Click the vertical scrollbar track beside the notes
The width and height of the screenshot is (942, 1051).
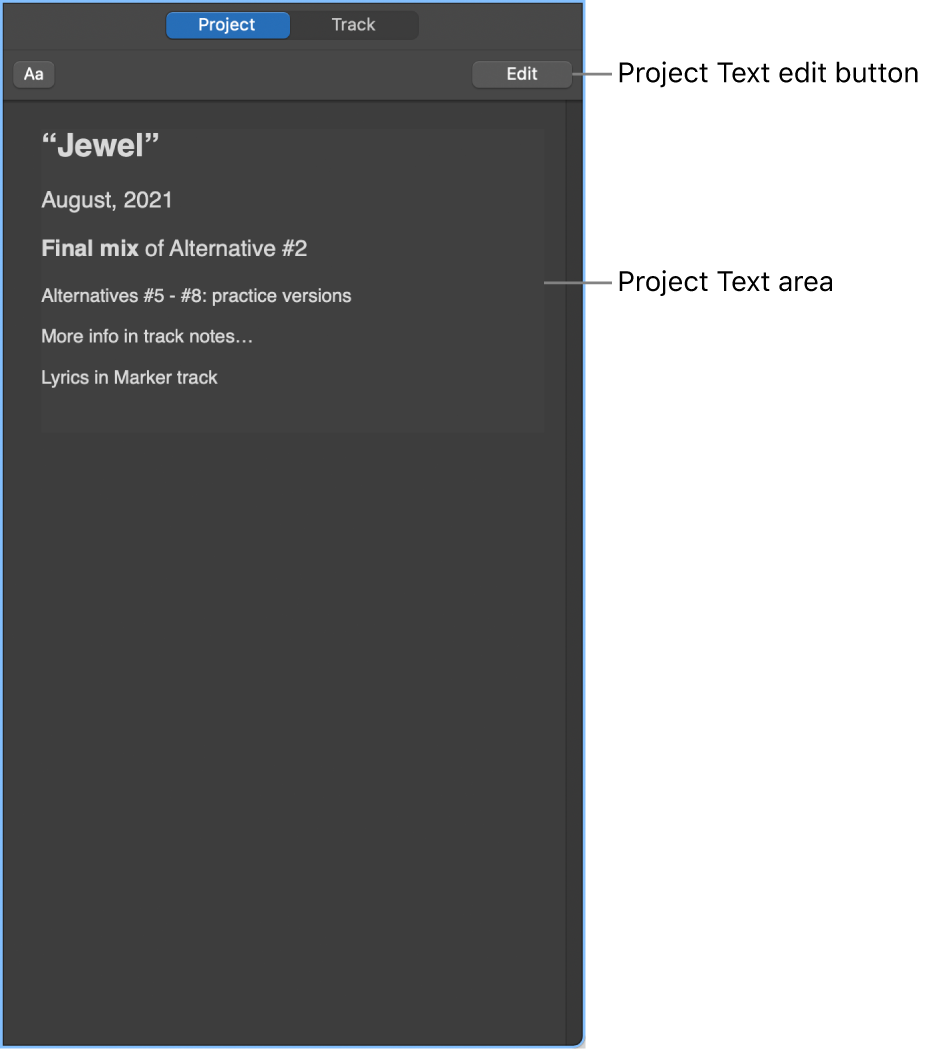[573, 570]
